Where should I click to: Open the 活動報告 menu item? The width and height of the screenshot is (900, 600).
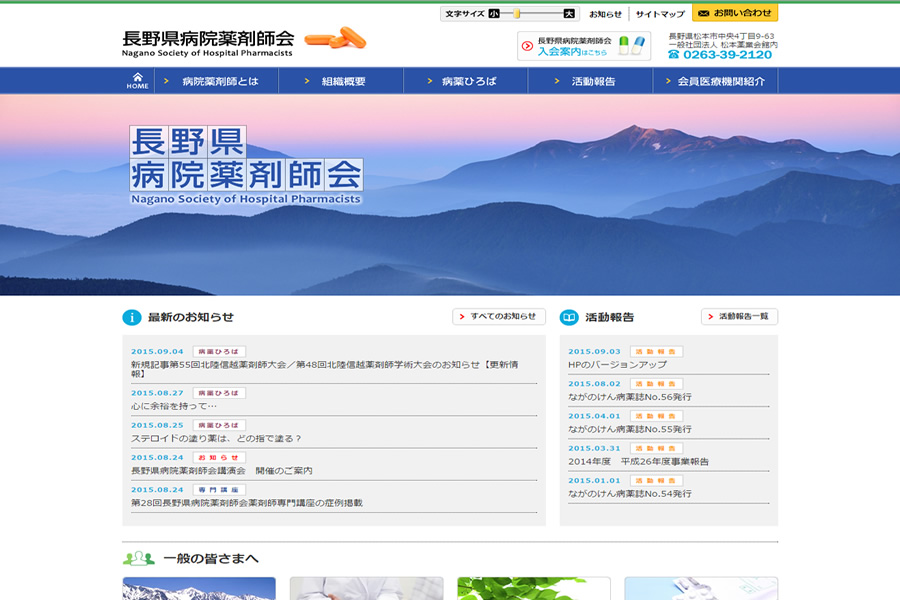[590, 81]
